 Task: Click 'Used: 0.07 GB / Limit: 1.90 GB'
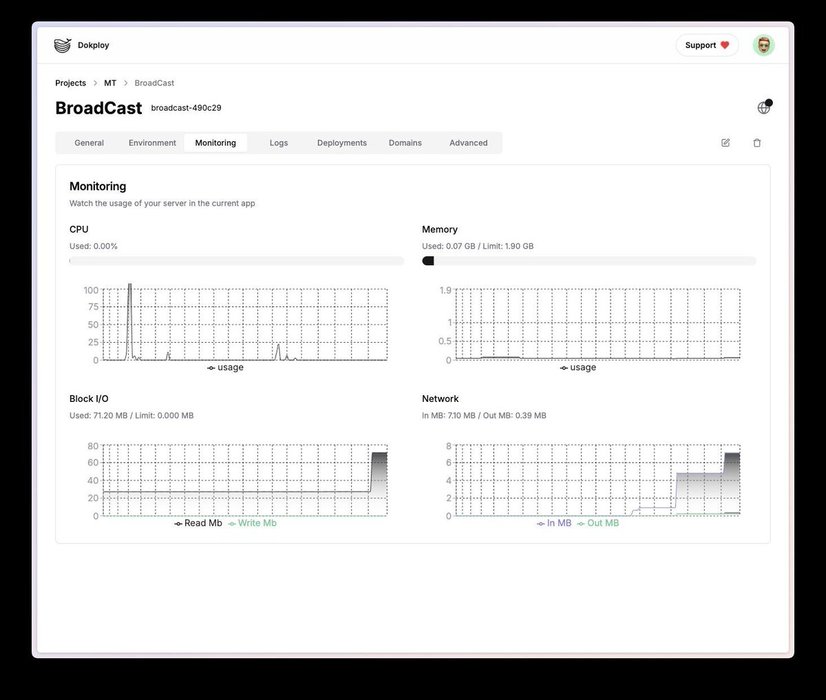tap(478, 246)
